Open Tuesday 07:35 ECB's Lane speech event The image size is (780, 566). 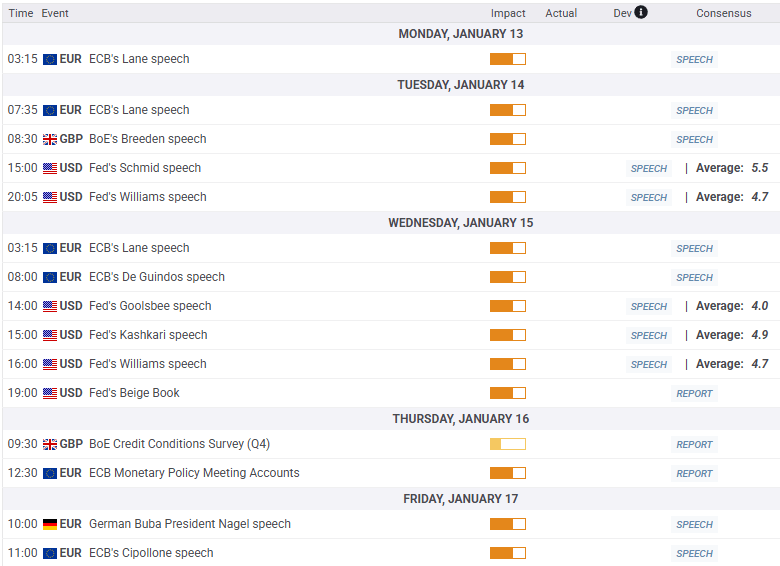[x=139, y=109]
